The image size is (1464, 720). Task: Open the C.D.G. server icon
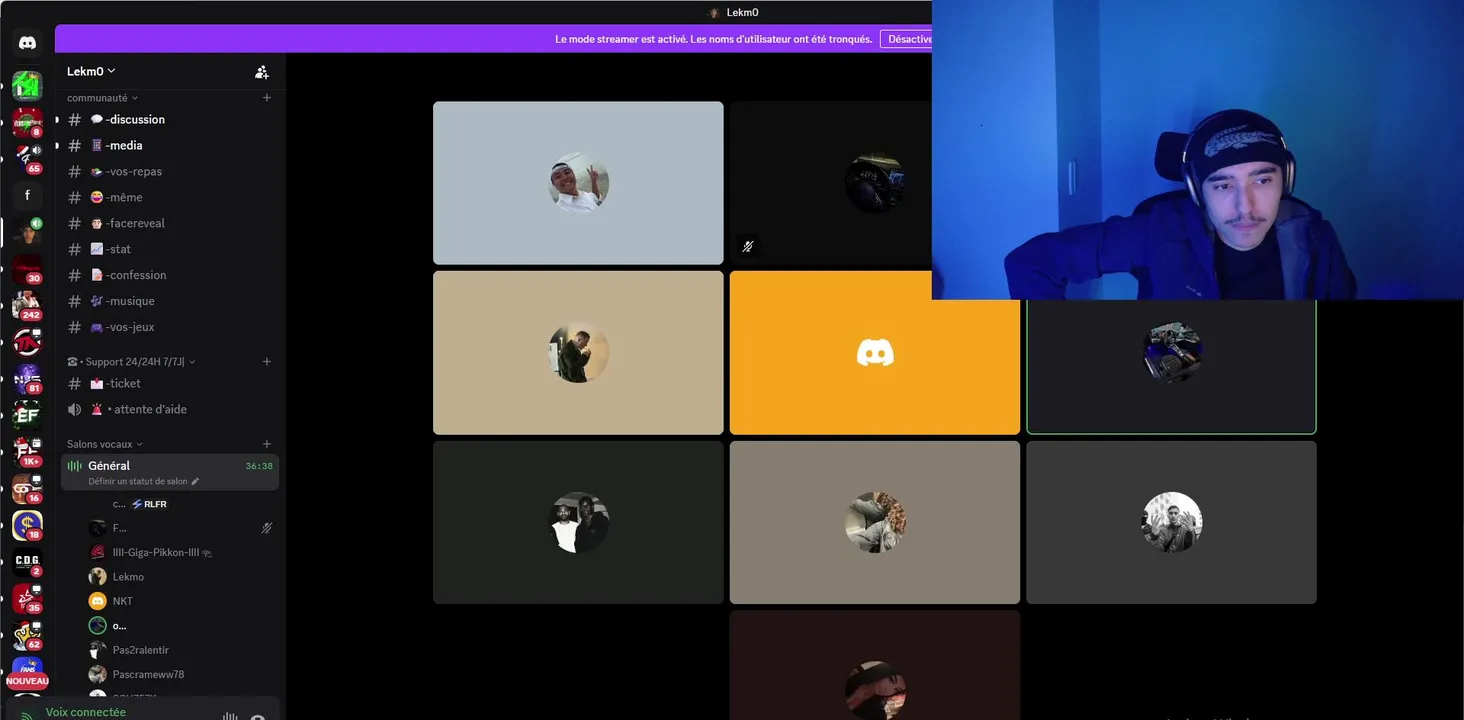point(27,561)
